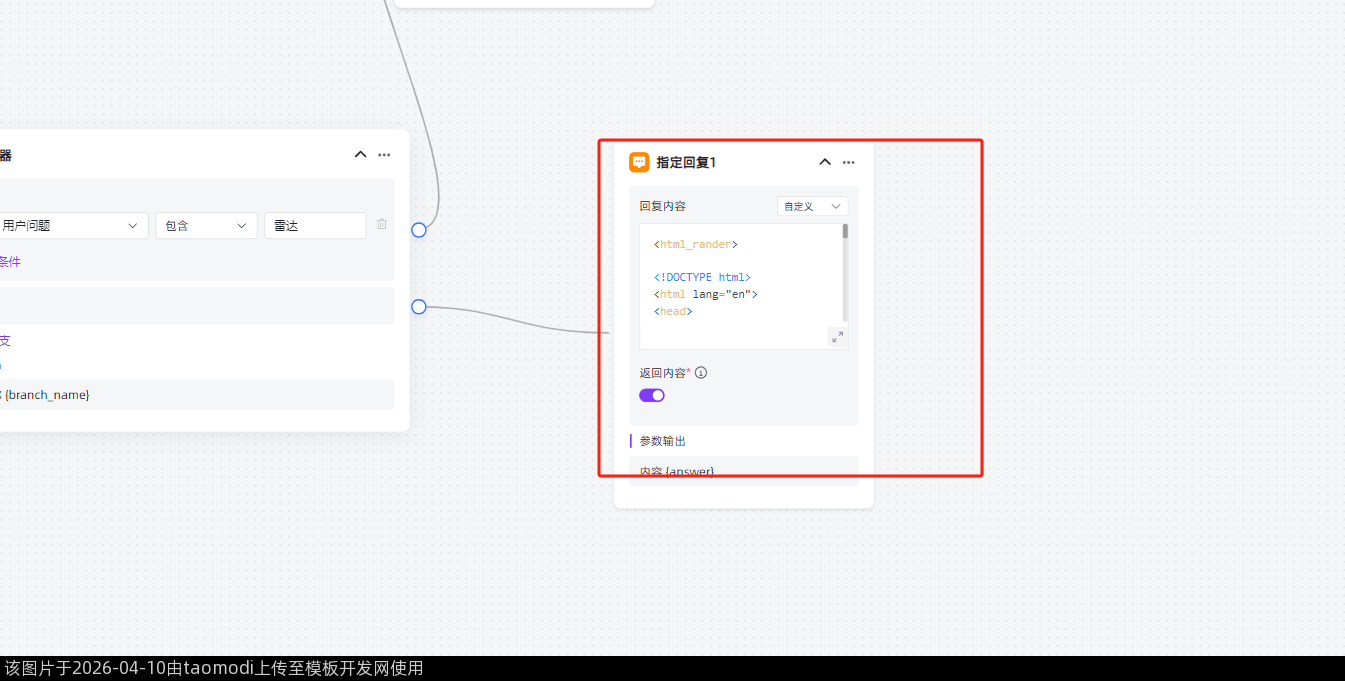Image resolution: width=1345 pixels, height=681 pixels.
Task: Open the 包含 operator dropdown
Action: (206, 226)
